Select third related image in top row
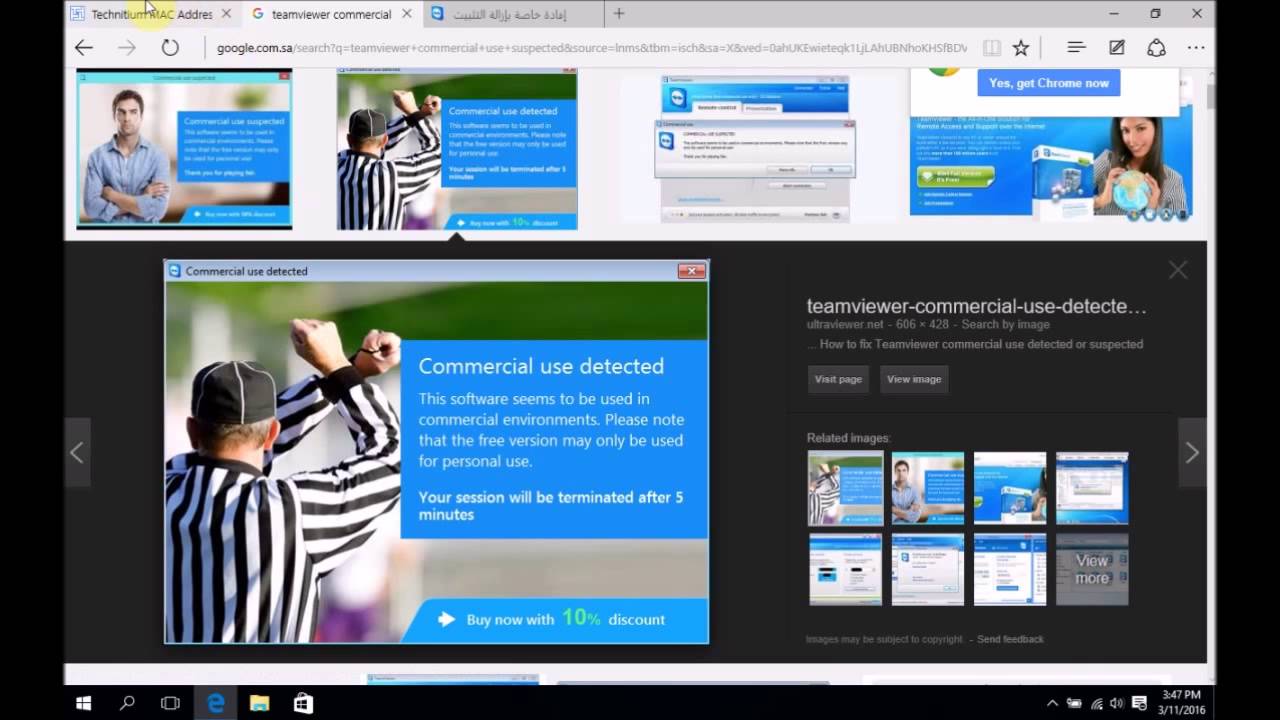Image resolution: width=1280 pixels, height=720 pixels. [x=1010, y=488]
